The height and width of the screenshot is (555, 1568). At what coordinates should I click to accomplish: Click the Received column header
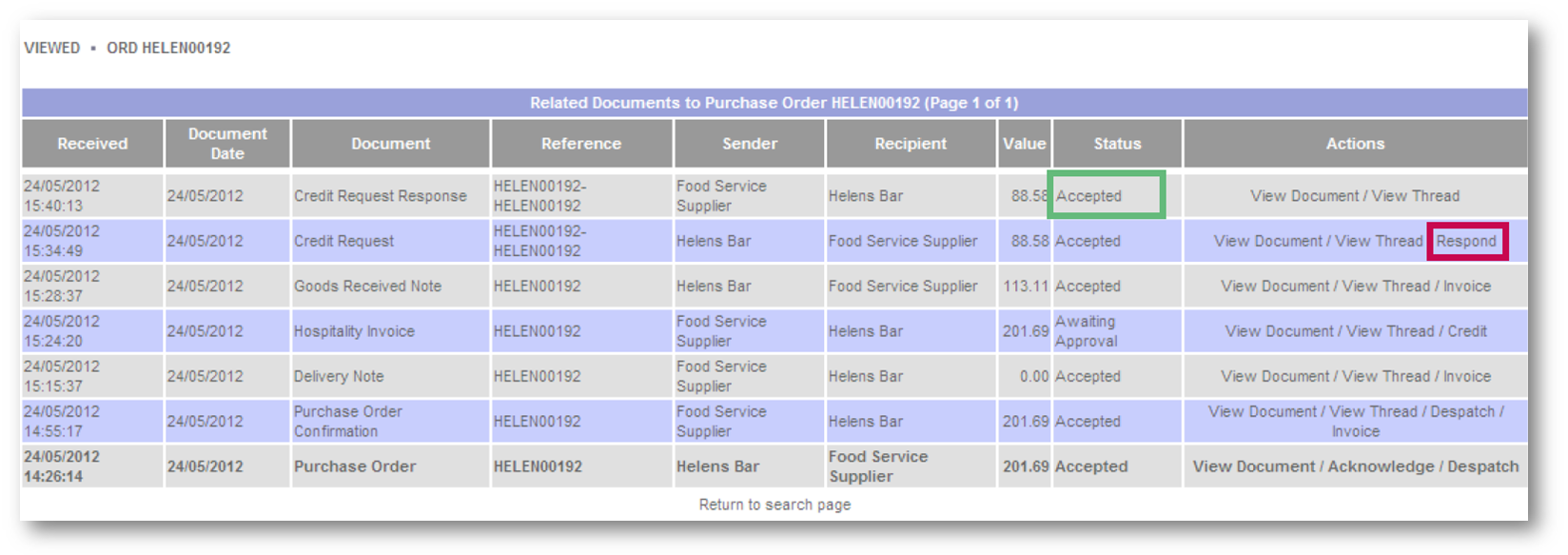[x=92, y=144]
